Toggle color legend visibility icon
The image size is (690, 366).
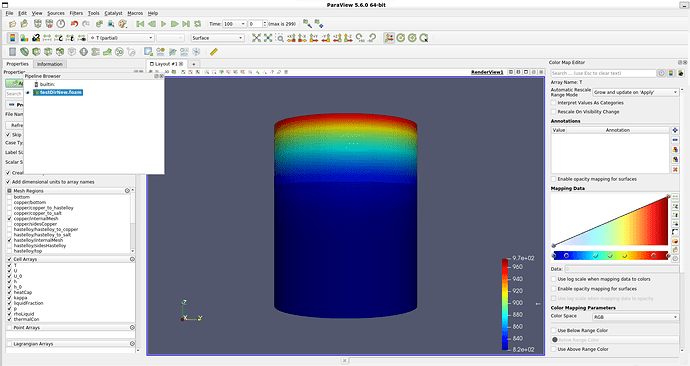pos(12,38)
